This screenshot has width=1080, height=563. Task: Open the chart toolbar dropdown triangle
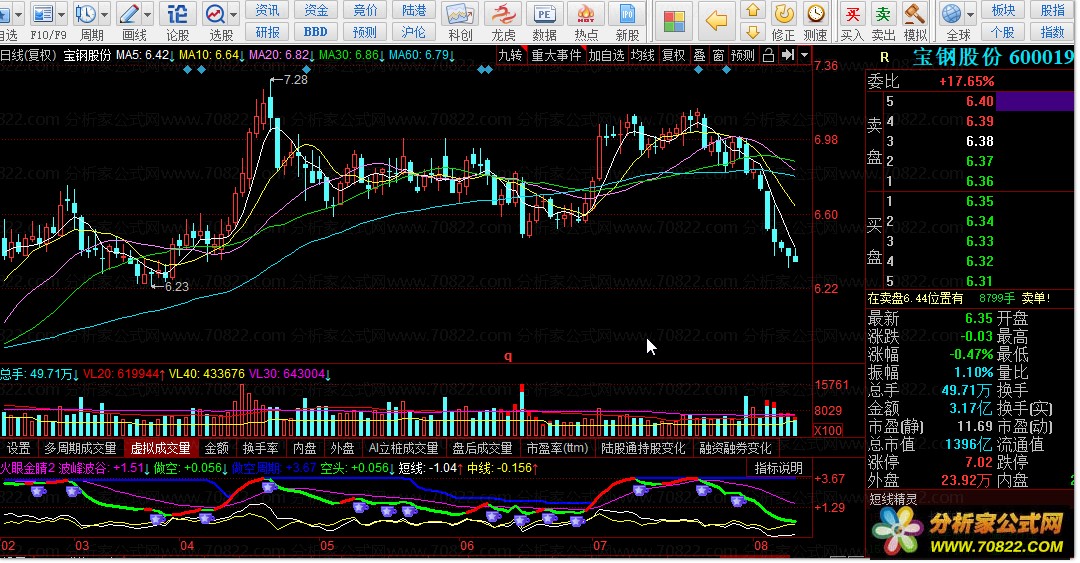coord(804,55)
